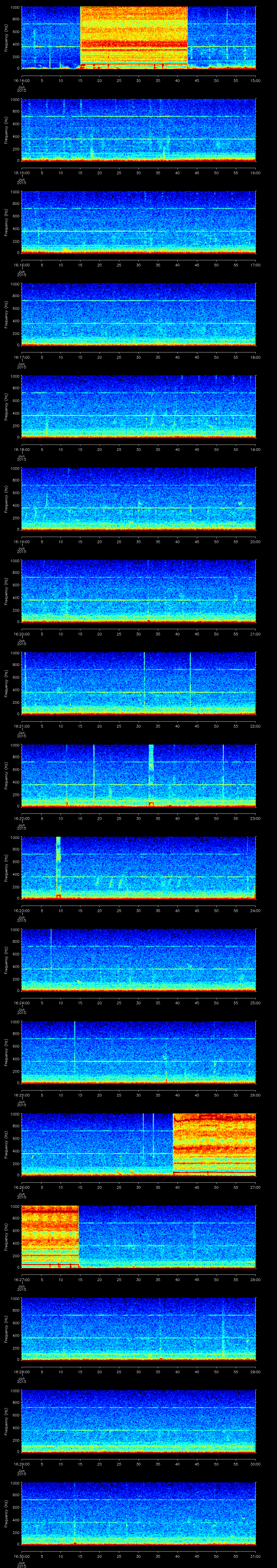The image size is (277, 1568).
Task: Click the 16:29:00 start time label
Action: tap(21, 1464)
